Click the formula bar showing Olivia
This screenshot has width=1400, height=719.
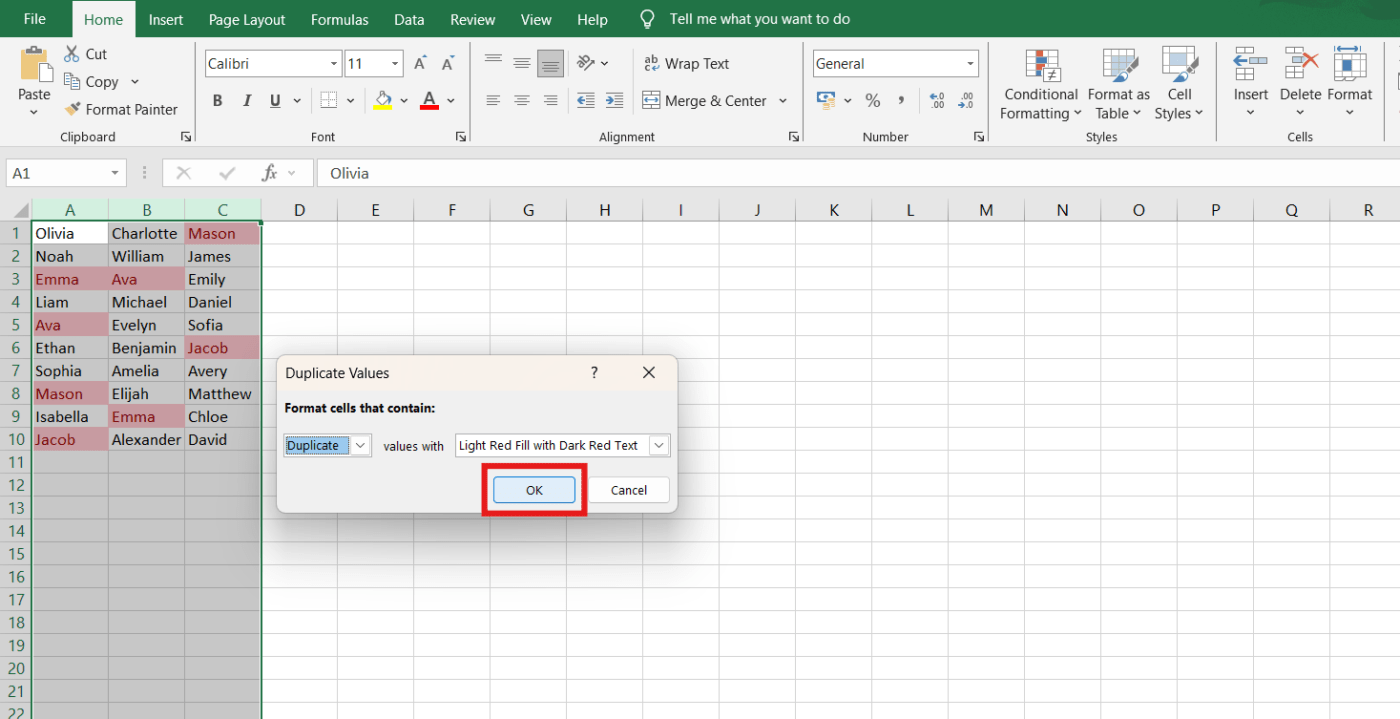tap(858, 173)
